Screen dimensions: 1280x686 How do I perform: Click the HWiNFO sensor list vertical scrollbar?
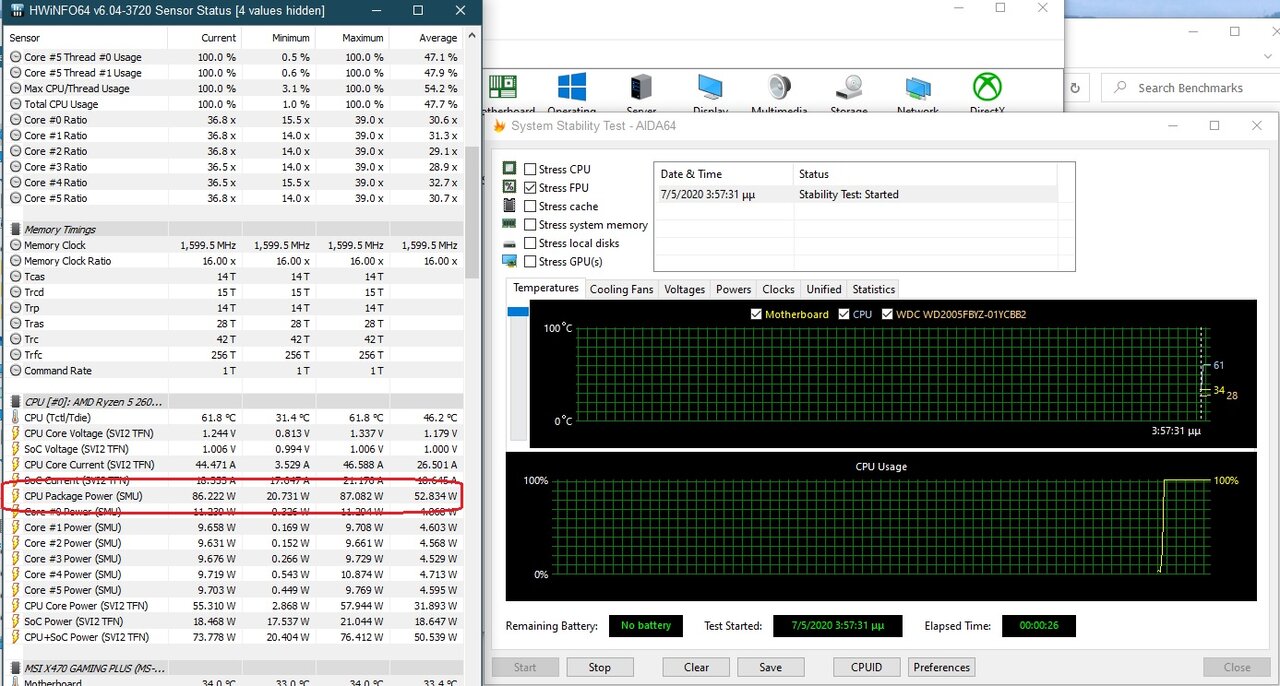tap(472, 212)
